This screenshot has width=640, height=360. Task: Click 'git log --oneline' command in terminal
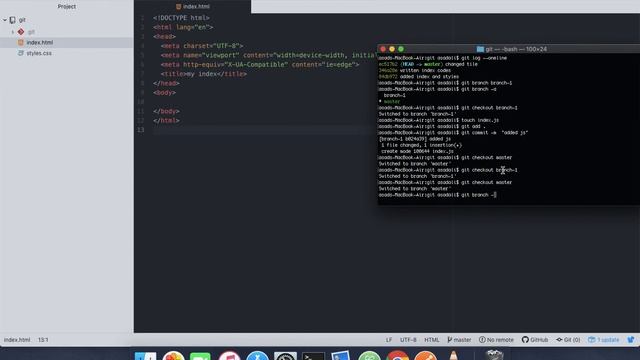click(484, 58)
